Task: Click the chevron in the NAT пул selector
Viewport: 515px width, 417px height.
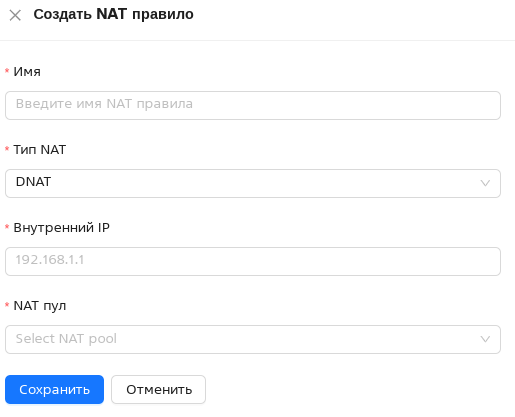Action: [485, 339]
